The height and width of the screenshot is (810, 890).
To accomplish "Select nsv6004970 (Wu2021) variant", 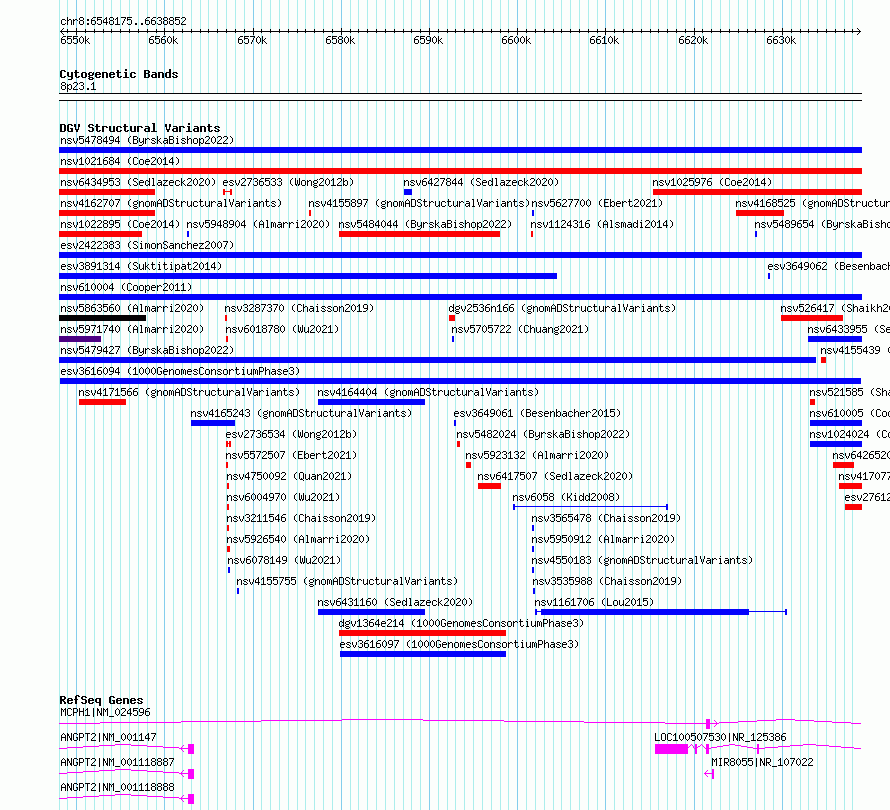I will tap(283, 497).
